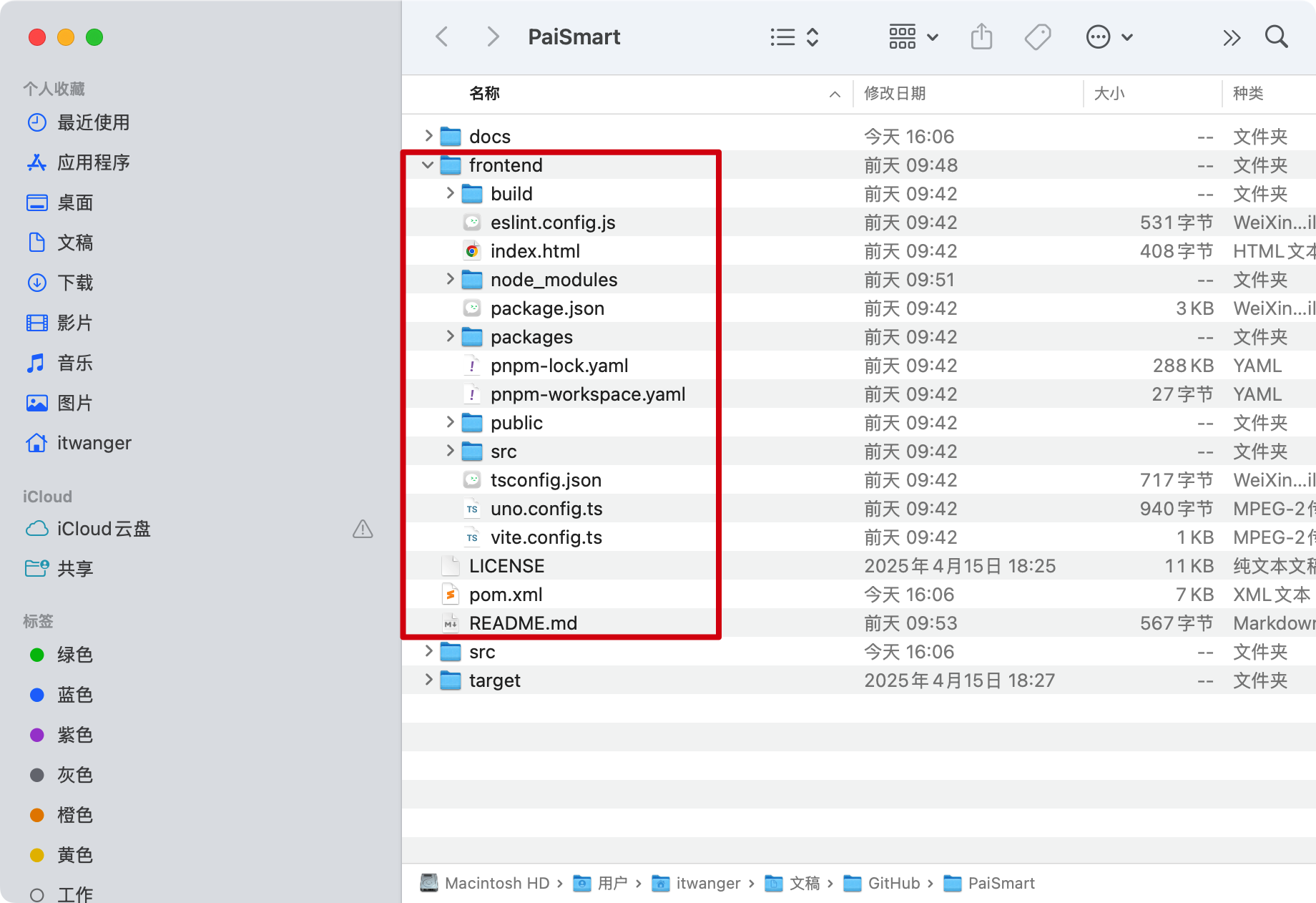Screen dimensions: 1316x903
Task: Click the iCloud Drive warning triangle icon
Action: click(x=363, y=529)
